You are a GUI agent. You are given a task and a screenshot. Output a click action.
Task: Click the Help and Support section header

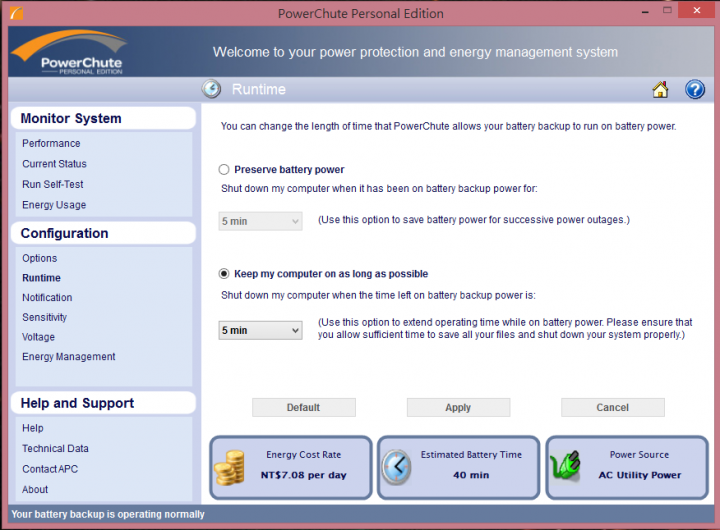[x=103, y=403]
